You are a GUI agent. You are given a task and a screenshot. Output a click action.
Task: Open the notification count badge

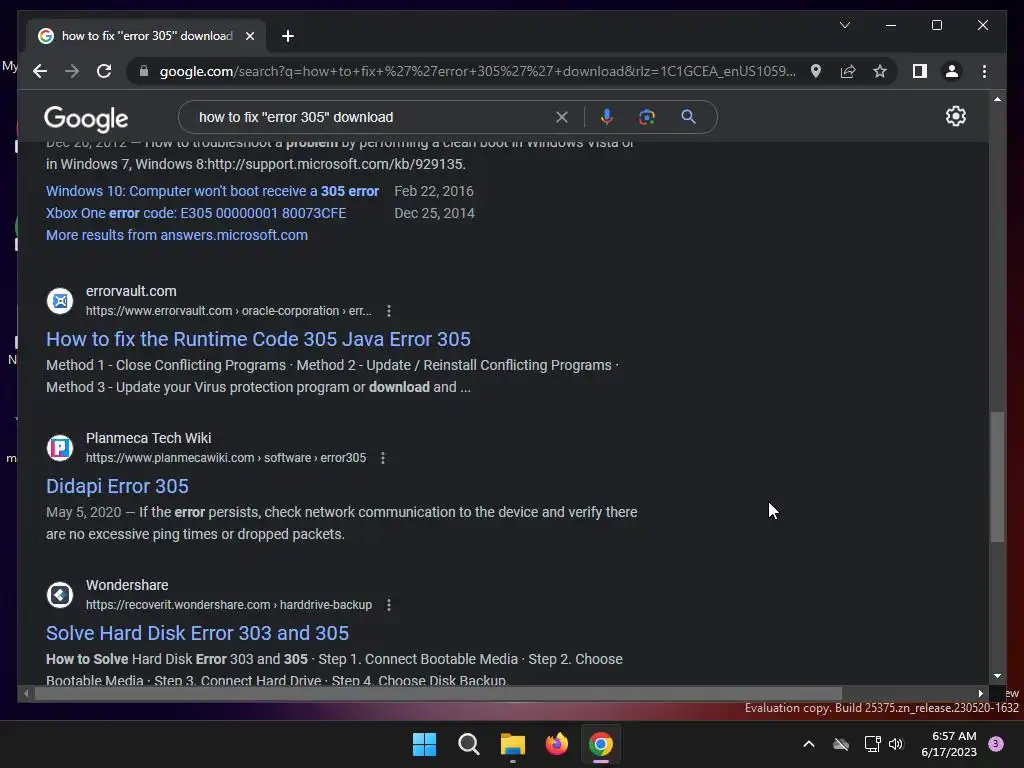tap(996, 744)
